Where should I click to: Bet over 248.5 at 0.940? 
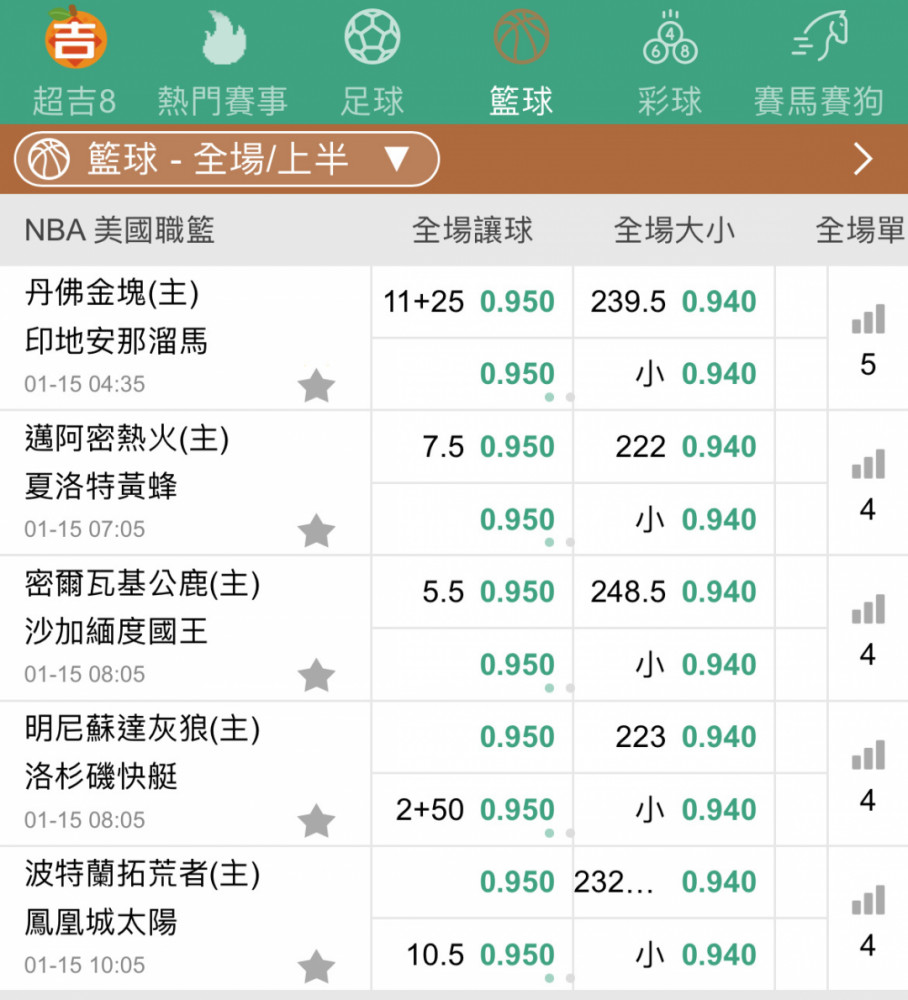pos(673,592)
